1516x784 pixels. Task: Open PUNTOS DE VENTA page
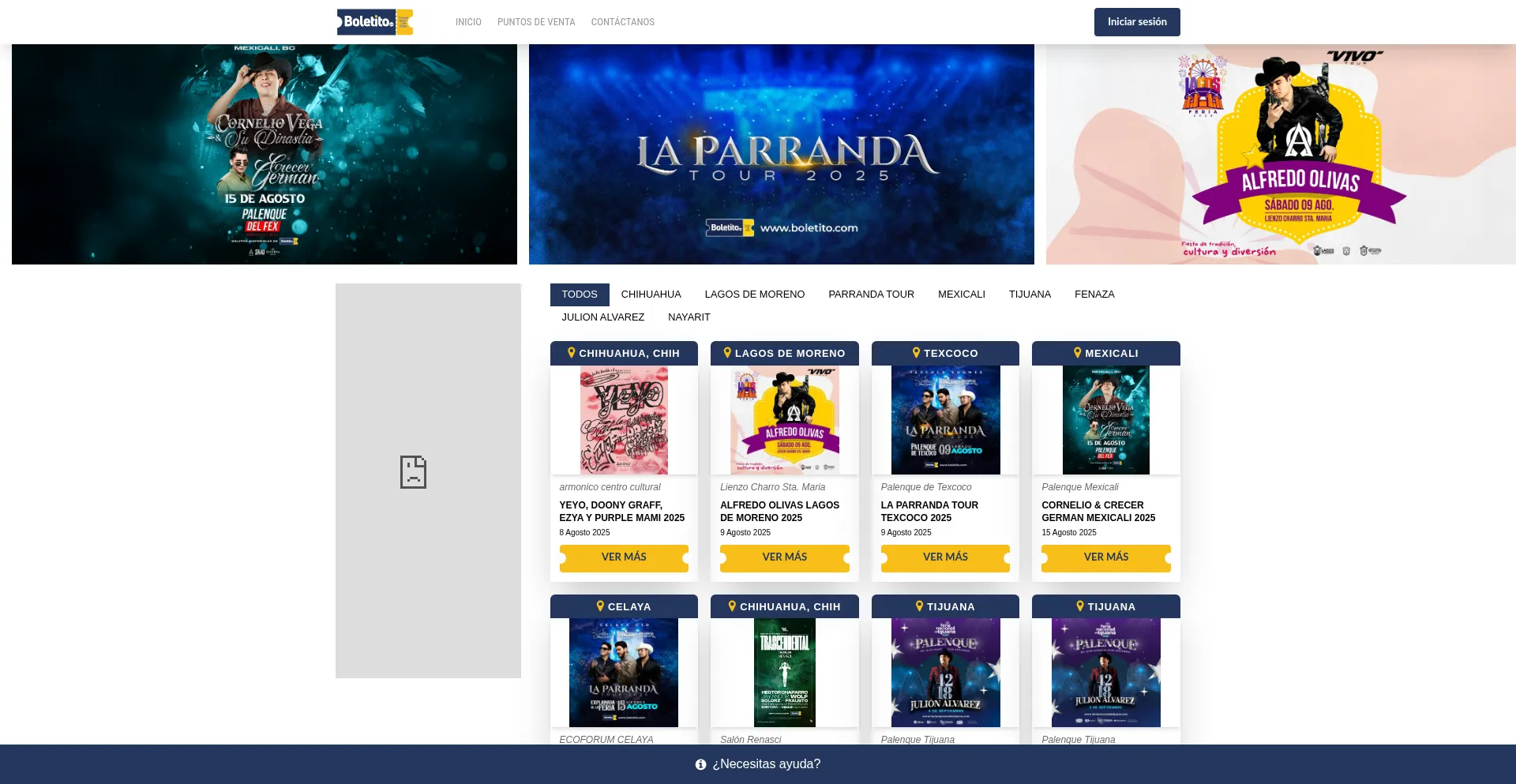[x=536, y=22]
